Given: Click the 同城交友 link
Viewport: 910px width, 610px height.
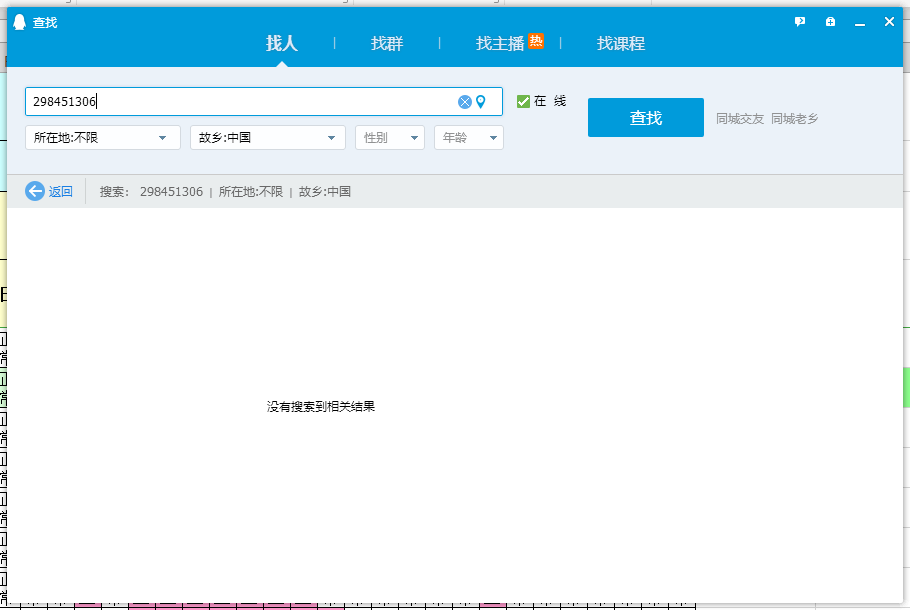Looking at the screenshot, I should pos(740,119).
